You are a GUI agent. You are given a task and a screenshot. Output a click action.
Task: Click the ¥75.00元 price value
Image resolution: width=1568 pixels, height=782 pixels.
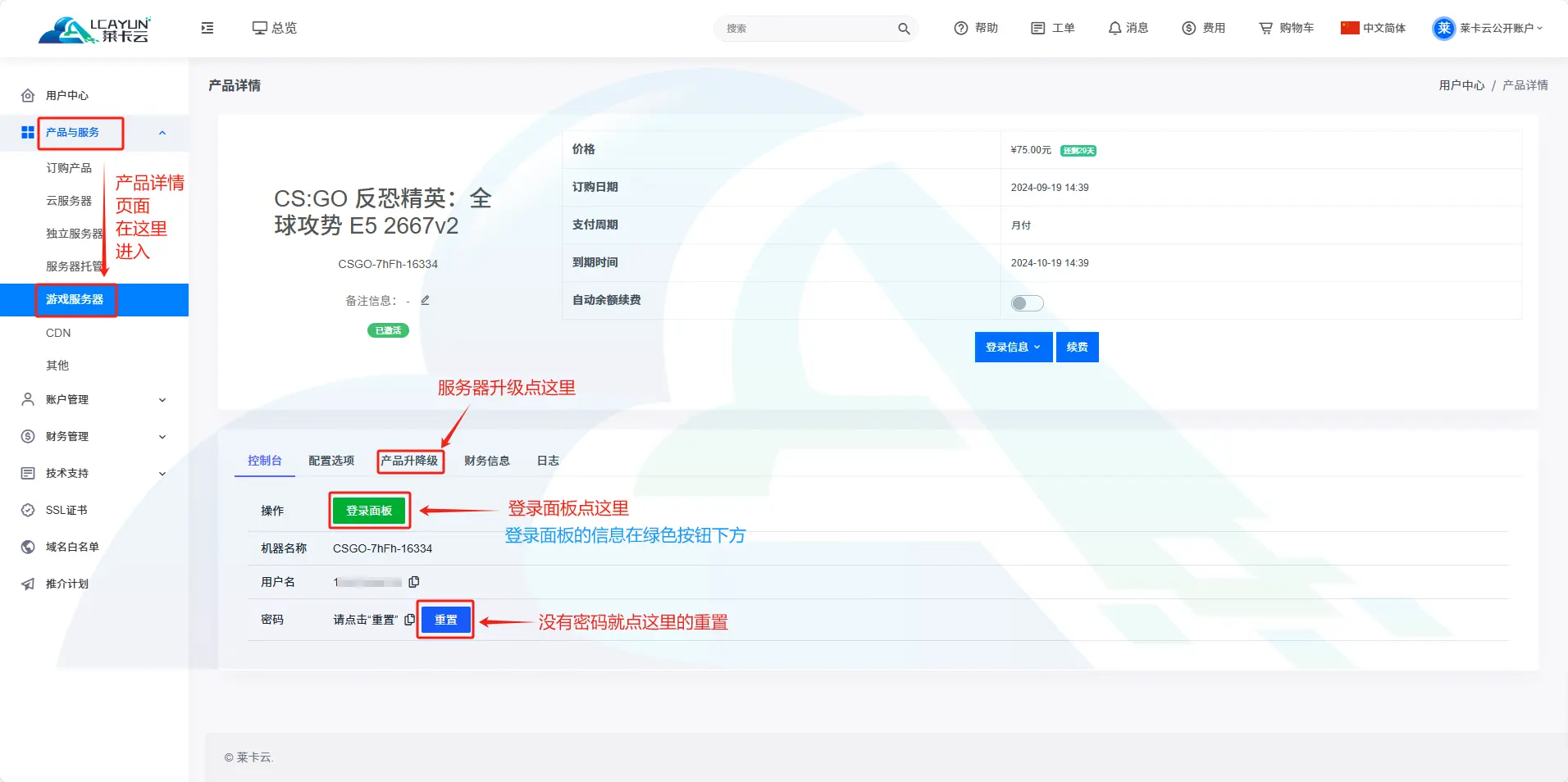coord(1031,150)
